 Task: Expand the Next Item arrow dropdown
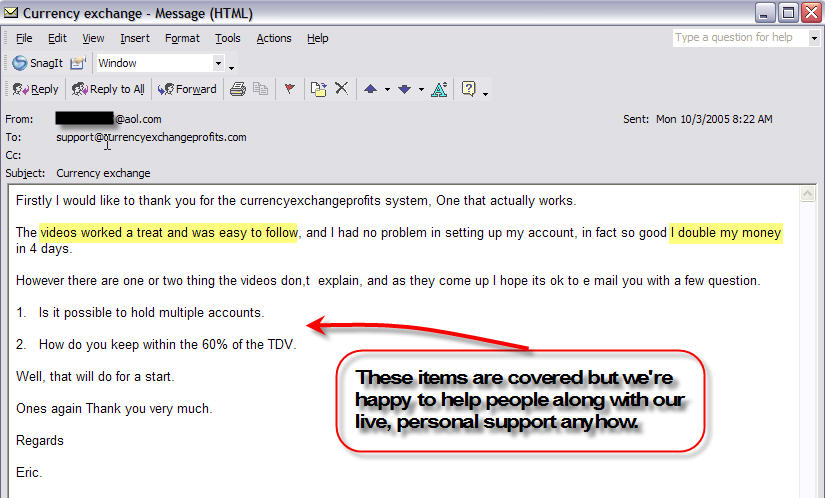(421, 89)
